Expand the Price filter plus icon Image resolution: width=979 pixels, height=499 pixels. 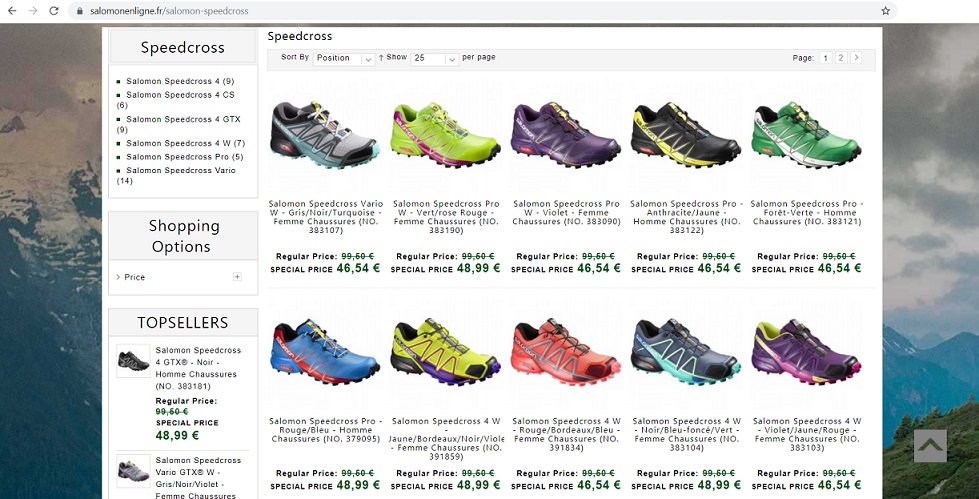237,277
